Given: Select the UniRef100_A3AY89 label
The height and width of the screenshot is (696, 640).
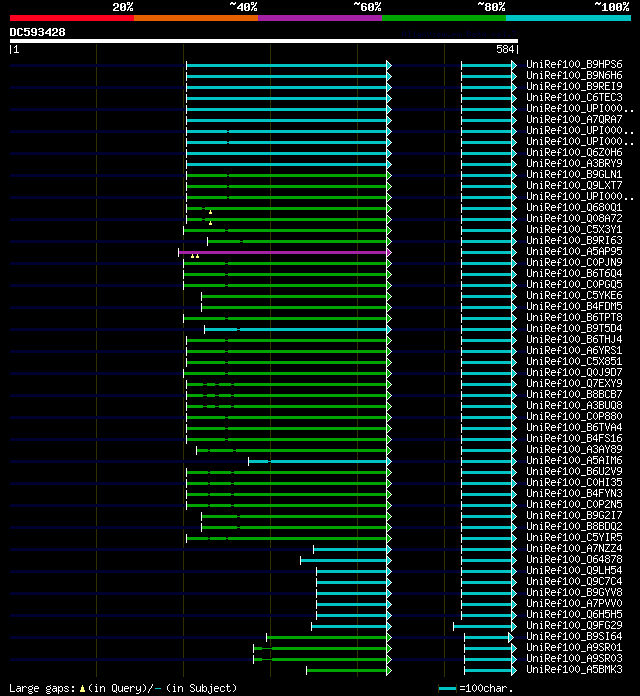Looking at the screenshot, I should (574, 450).
